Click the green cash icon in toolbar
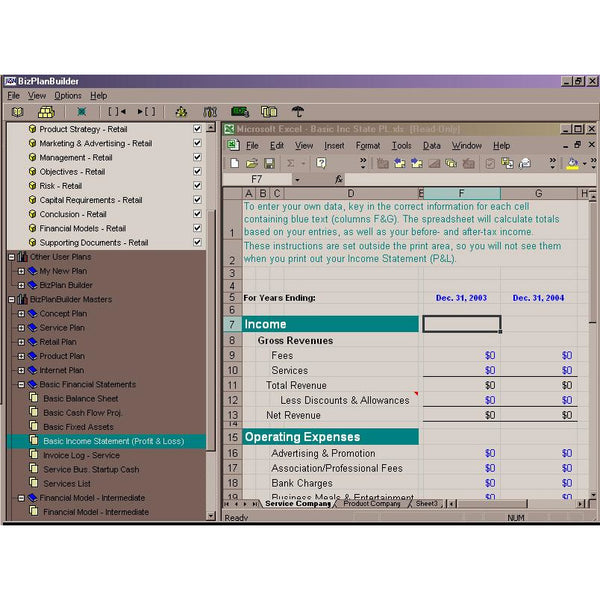Screen dimensions: 600x600 (x=240, y=112)
